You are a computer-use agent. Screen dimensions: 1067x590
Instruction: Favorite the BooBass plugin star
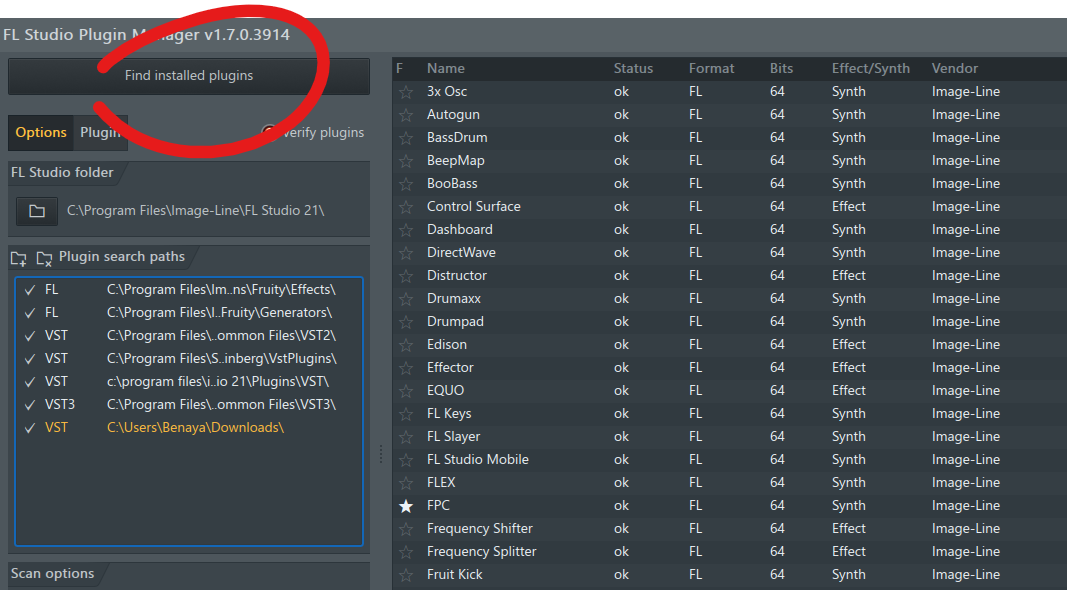tap(406, 184)
